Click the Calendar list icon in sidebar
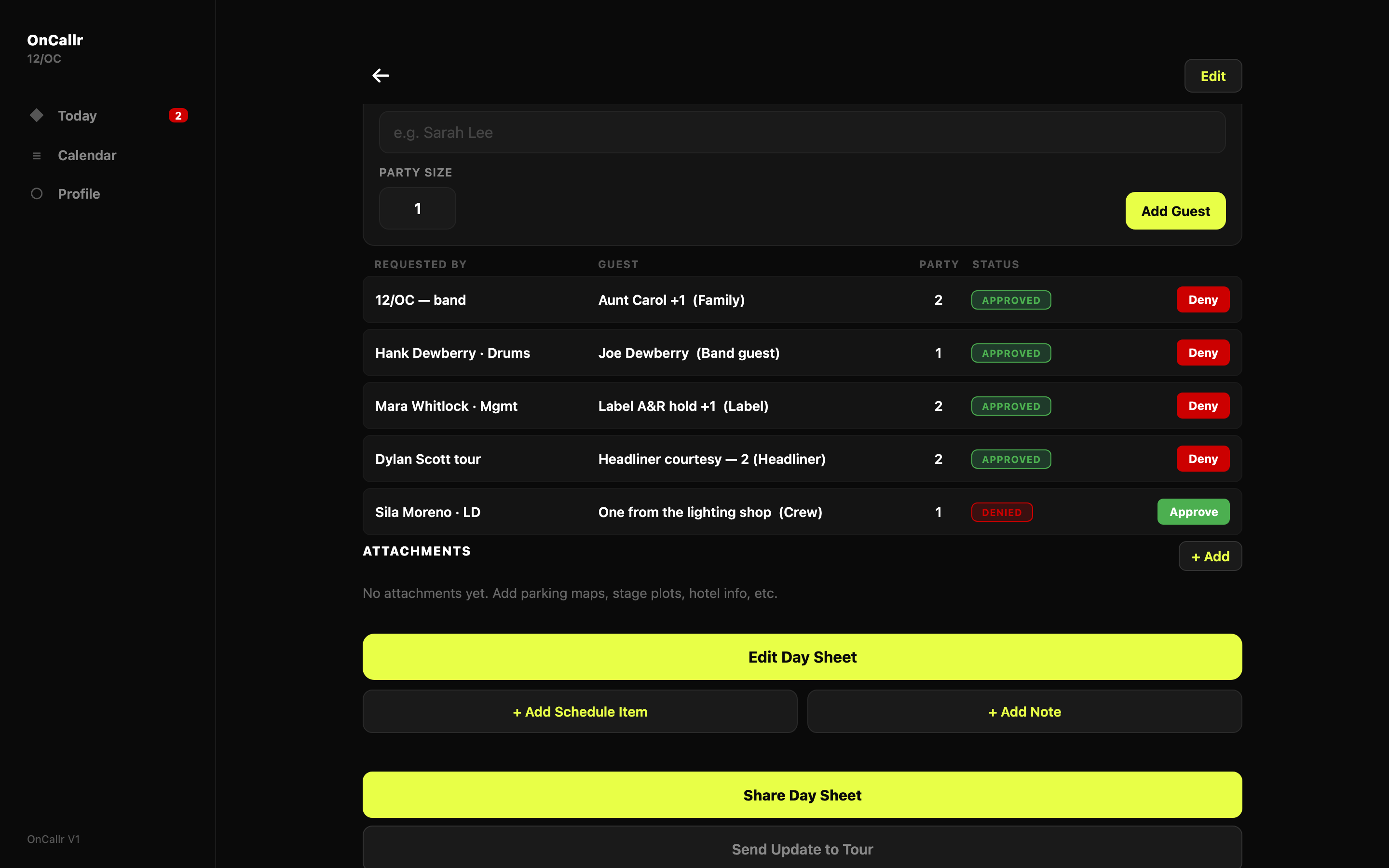Screen dimensions: 1389x868 (37, 156)
